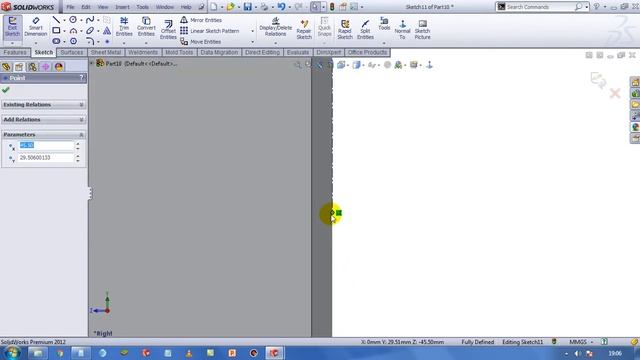Screen dimensions: 640x360
Task: Click the Undo icon
Action: pyautogui.click(x=282, y=7)
